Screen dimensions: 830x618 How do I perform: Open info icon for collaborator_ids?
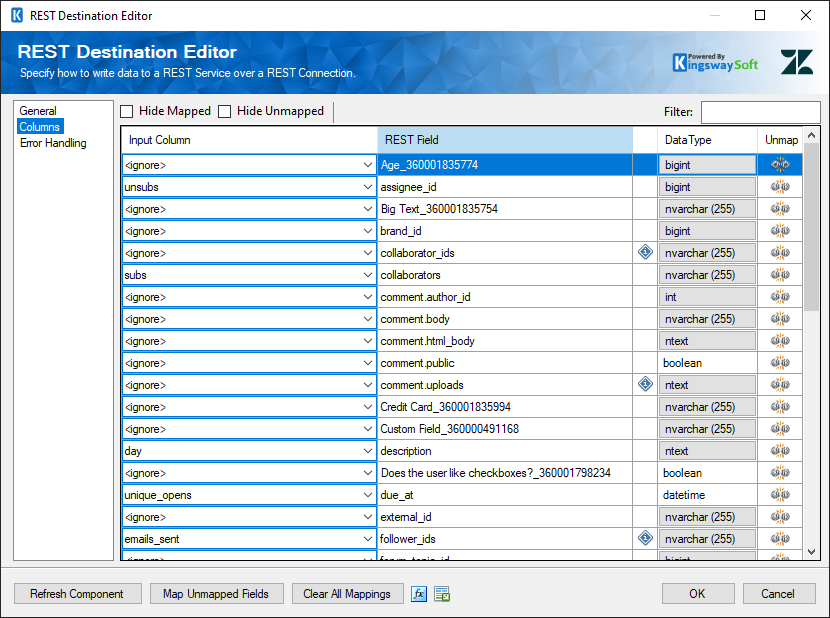645,252
